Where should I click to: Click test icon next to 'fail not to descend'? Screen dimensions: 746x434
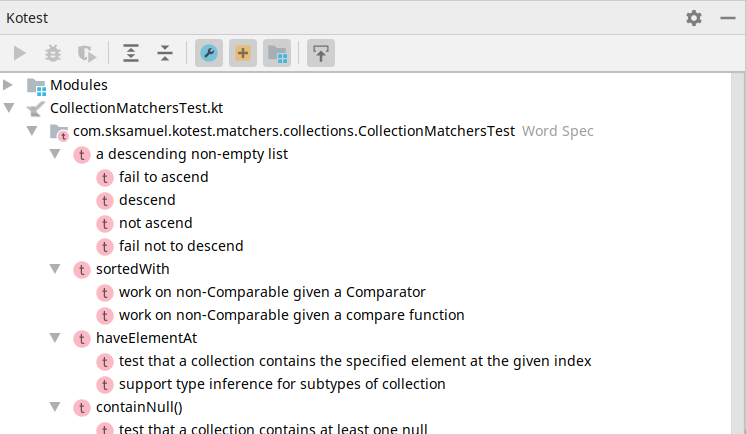click(105, 247)
